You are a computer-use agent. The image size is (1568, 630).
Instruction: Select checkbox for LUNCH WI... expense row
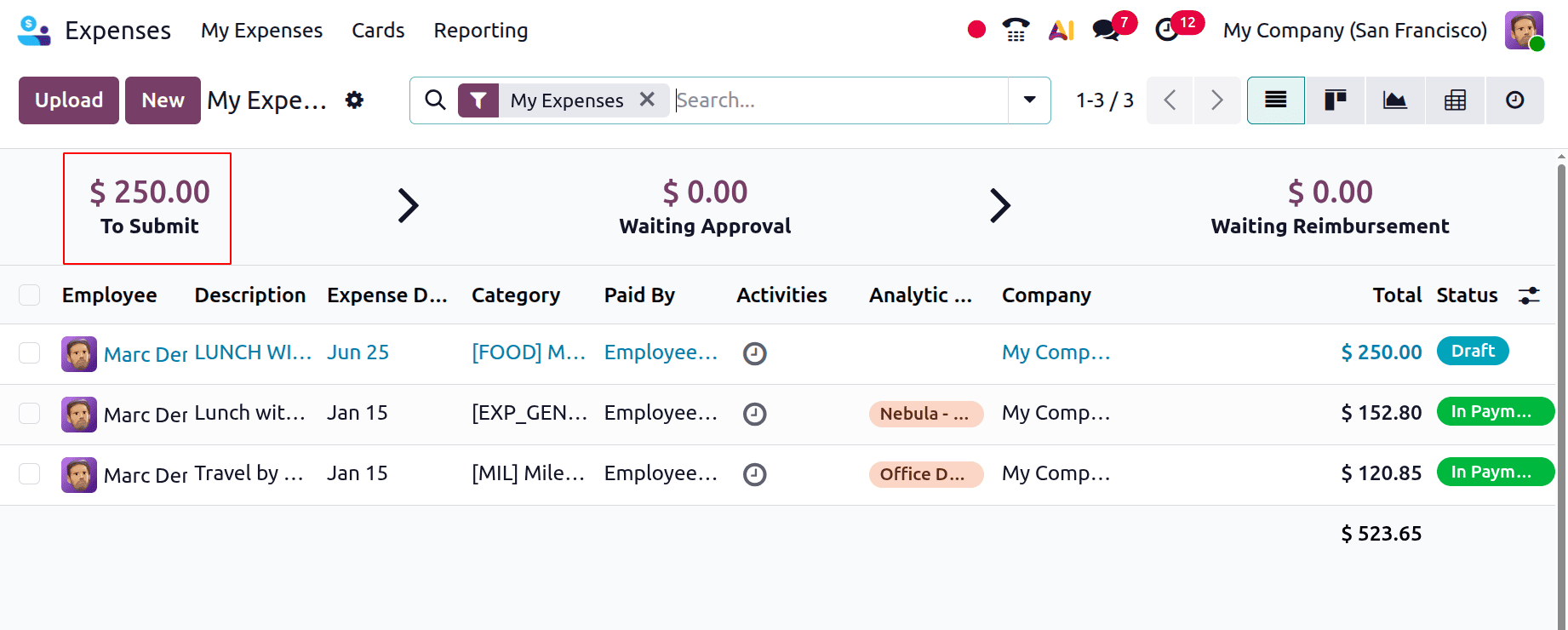coord(30,352)
